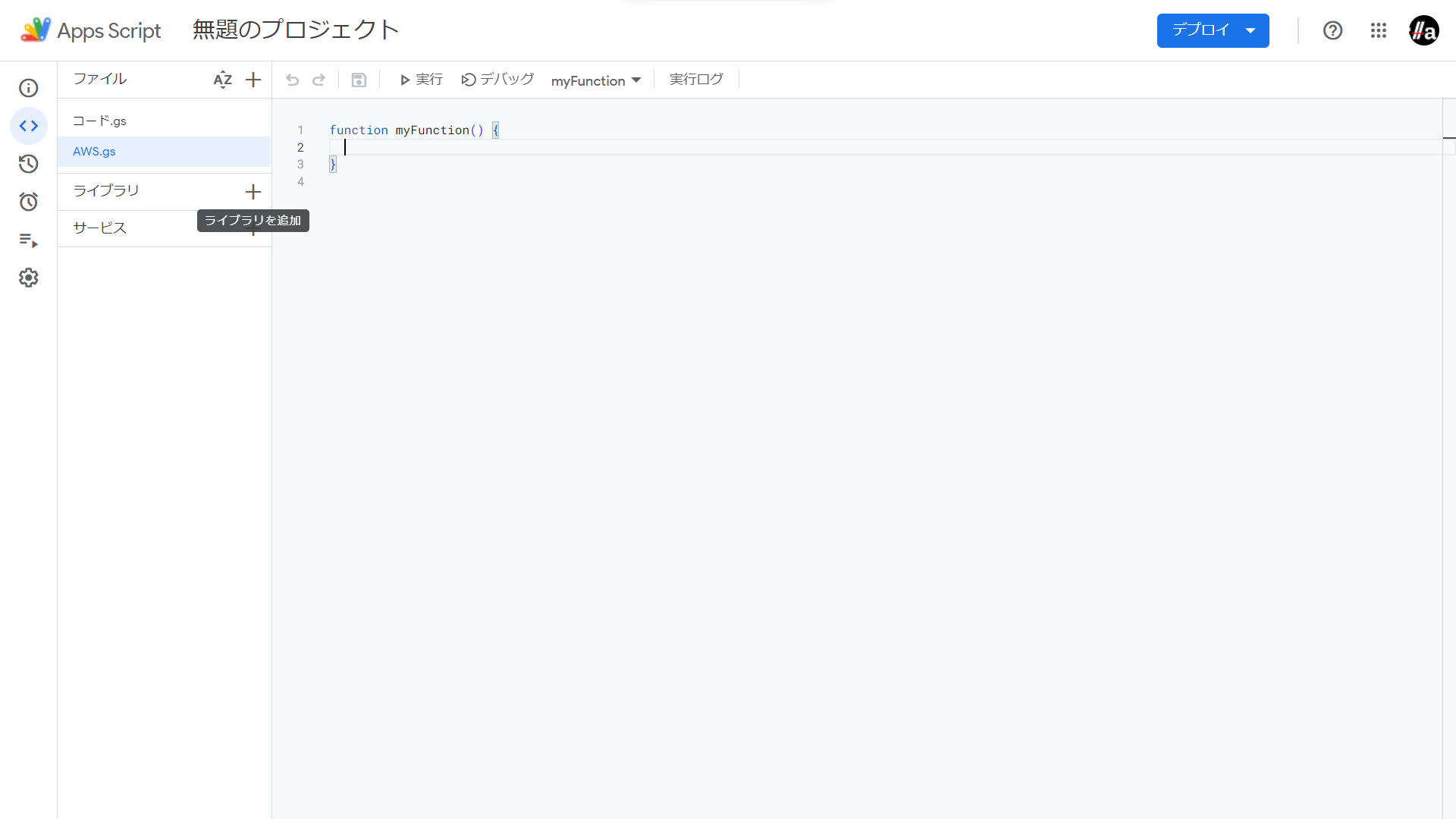Click the Undo icon in the toolbar
Image resolution: width=1456 pixels, height=819 pixels.
[x=293, y=80]
